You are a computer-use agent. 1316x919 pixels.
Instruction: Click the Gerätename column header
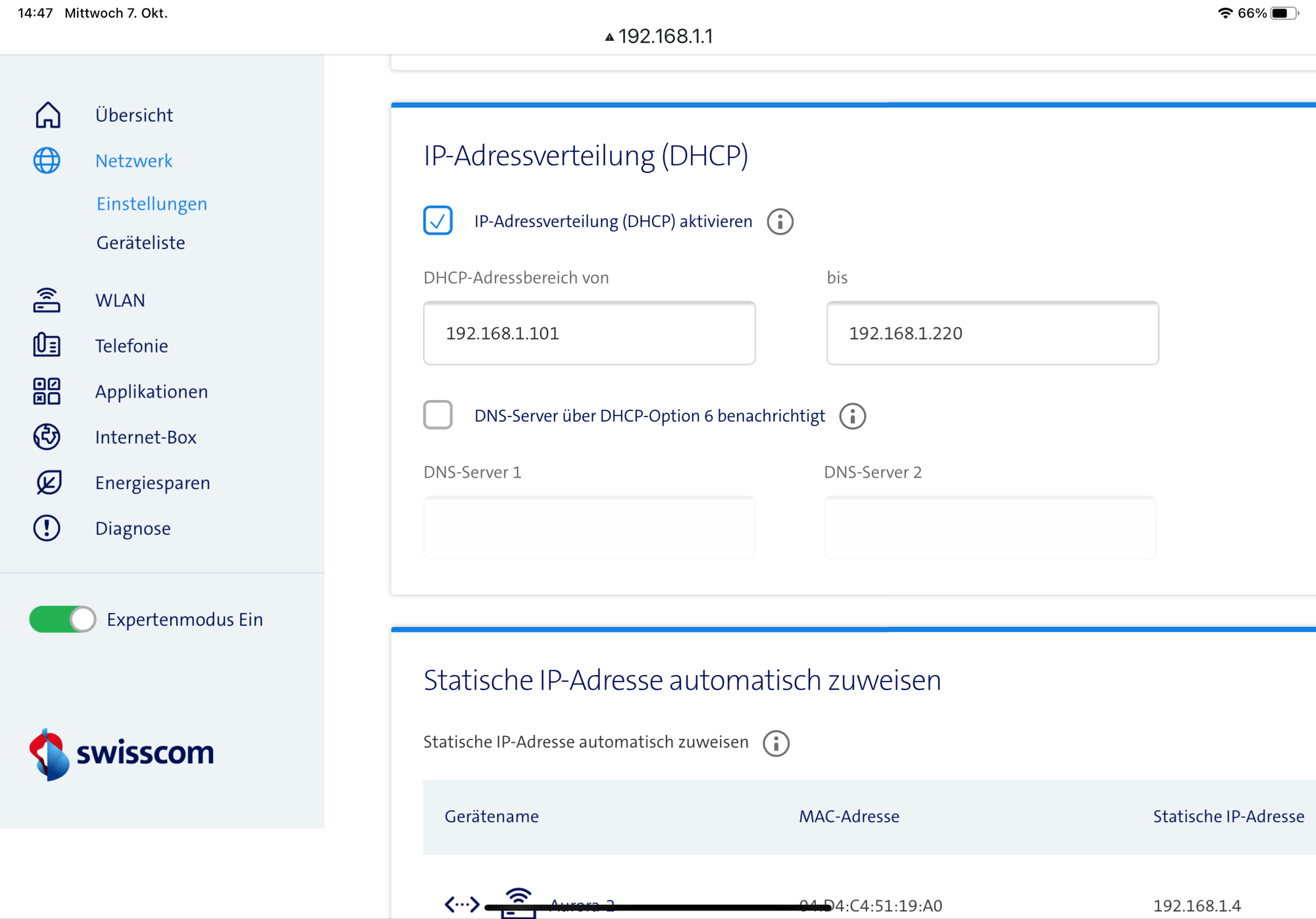click(x=492, y=816)
